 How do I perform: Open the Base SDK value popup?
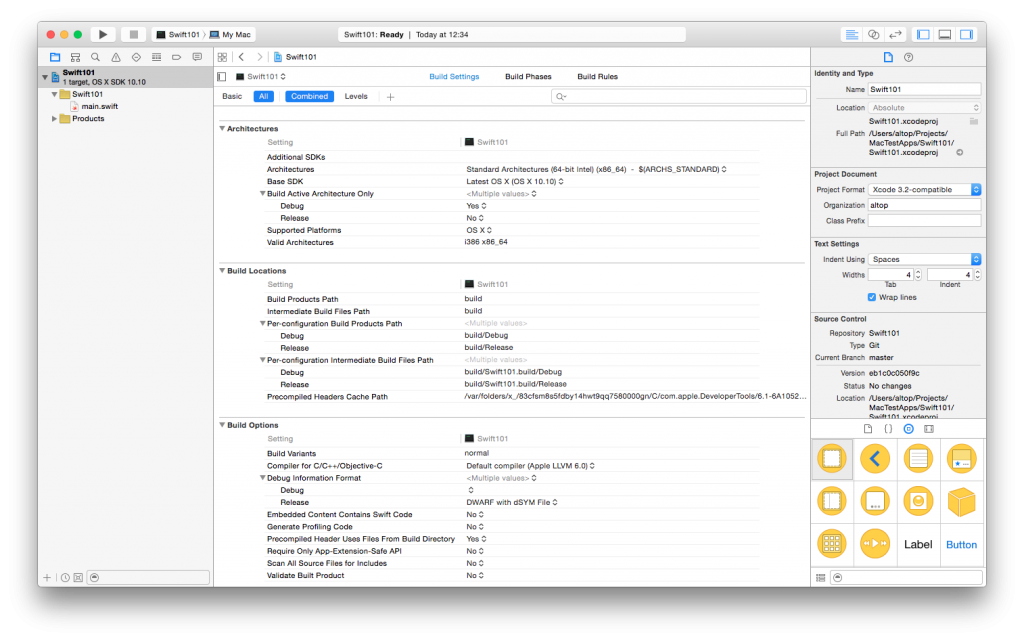coord(515,181)
